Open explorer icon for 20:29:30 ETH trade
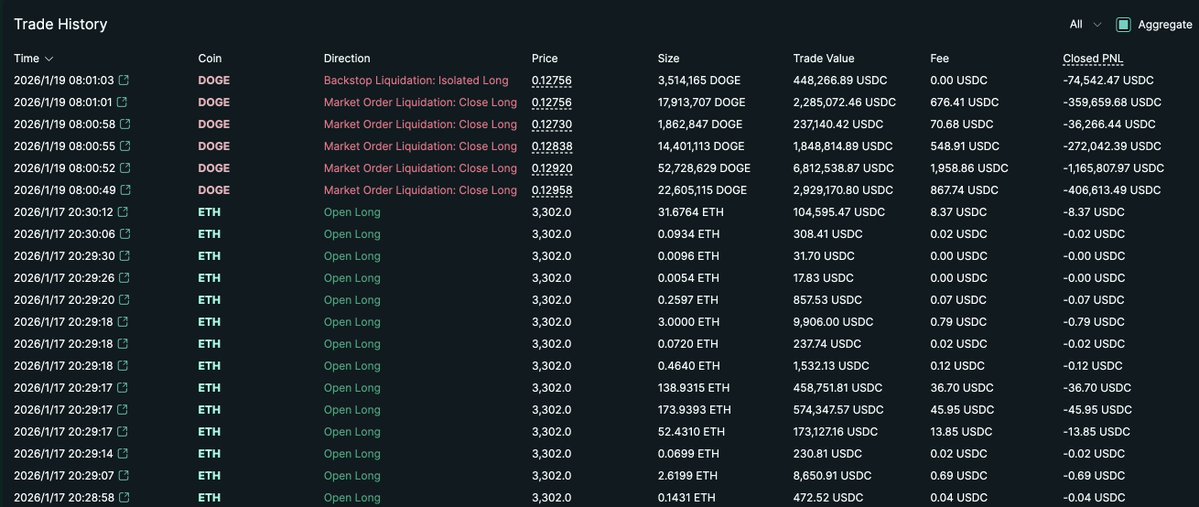The image size is (1199, 507). [123, 256]
